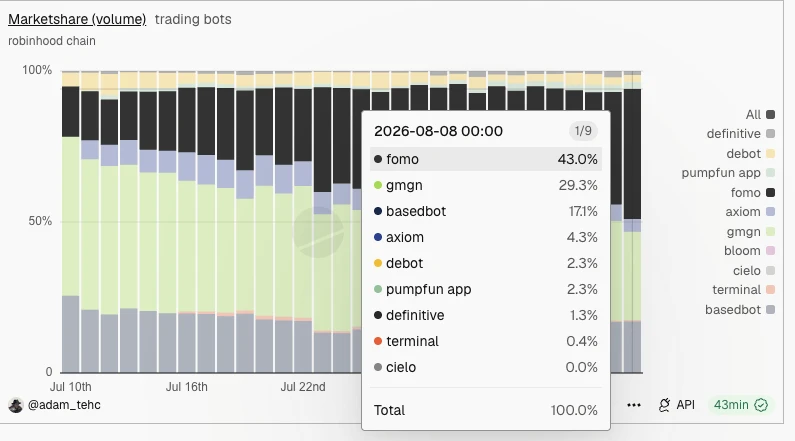The image size is (795, 441).
Task: Toggle the terminal legend entry
Action: pos(743,290)
